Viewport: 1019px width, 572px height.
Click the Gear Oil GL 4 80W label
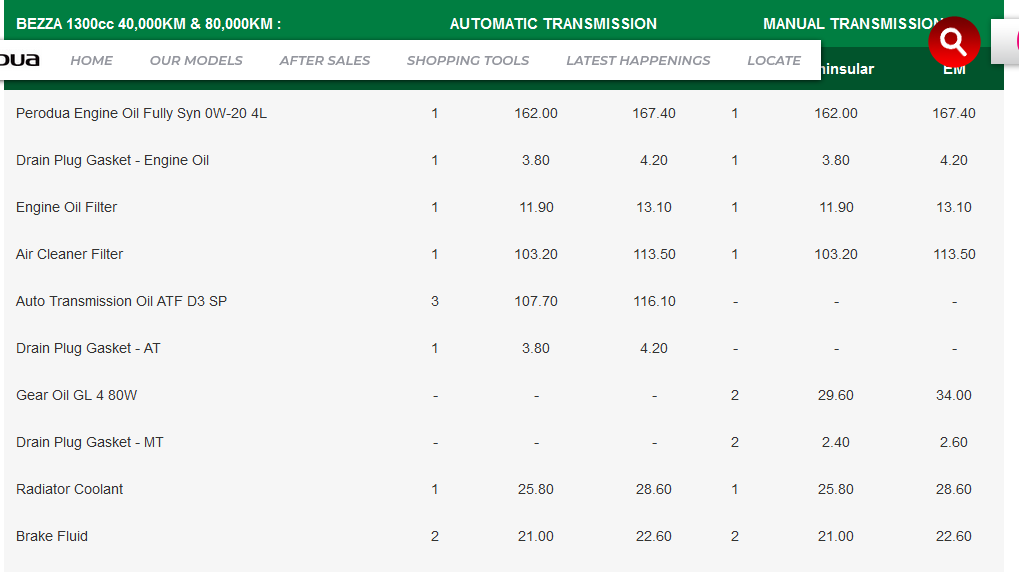pyautogui.click(x=76, y=395)
